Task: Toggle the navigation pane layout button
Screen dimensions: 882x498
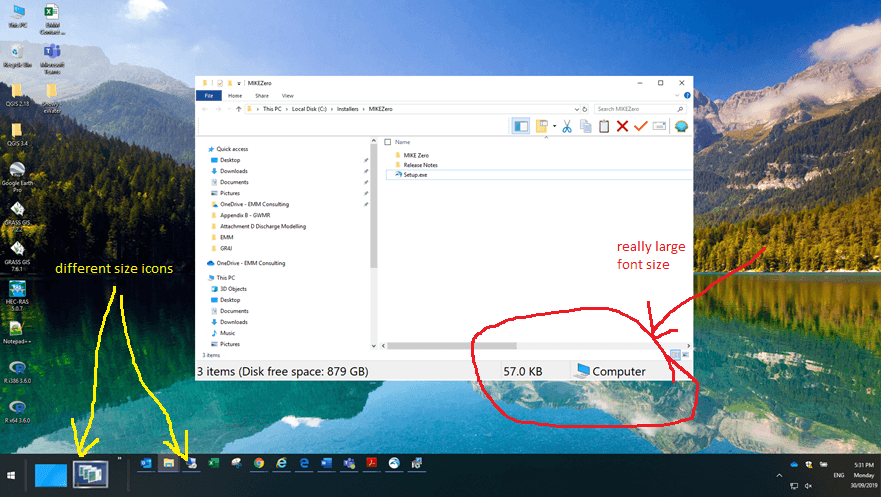Action: [x=521, y=126]
